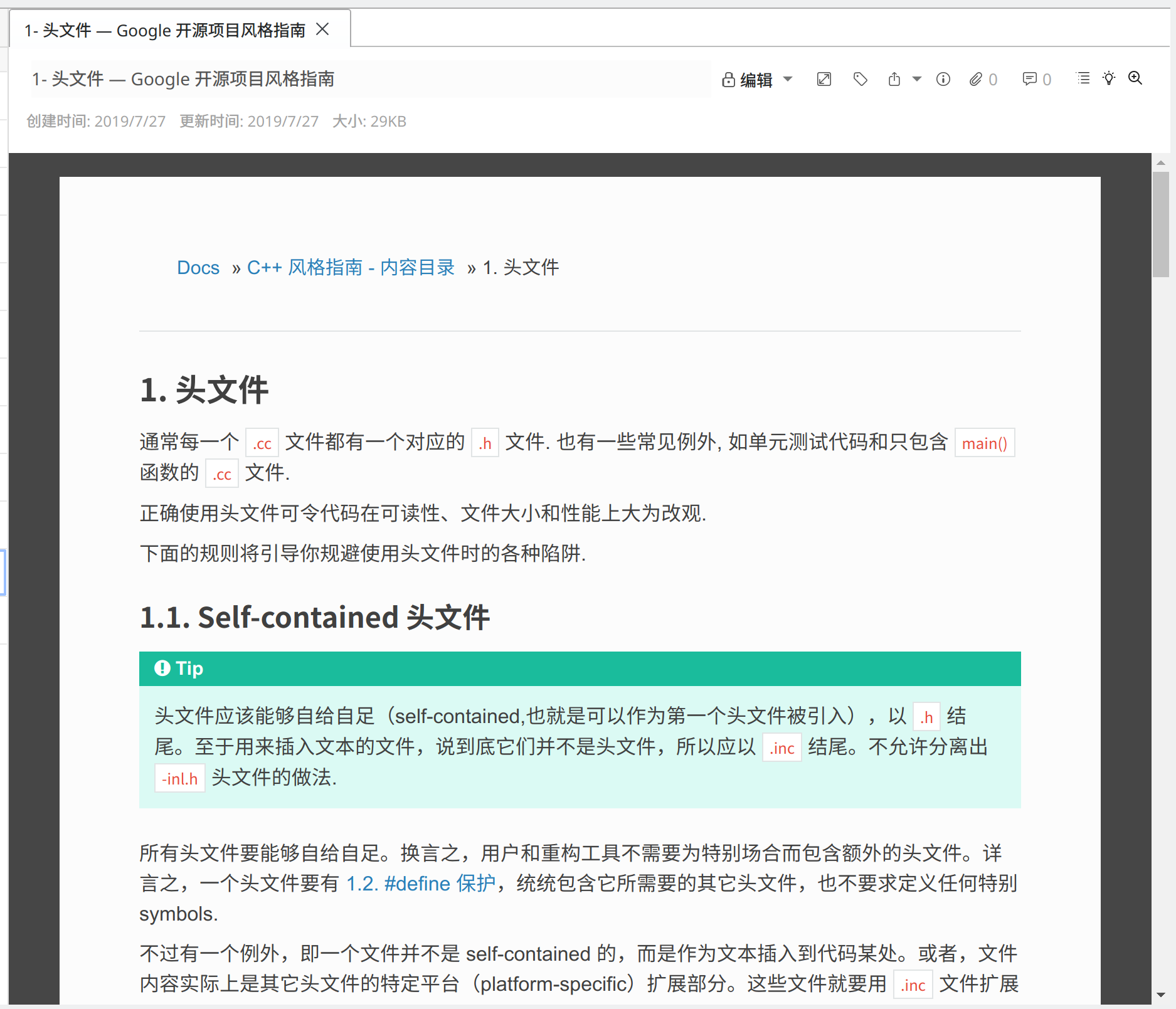Click the vertical scrollbar thumb
The width and height of the screenshot is (1176, 1009).
click(x=1161, y=225)
